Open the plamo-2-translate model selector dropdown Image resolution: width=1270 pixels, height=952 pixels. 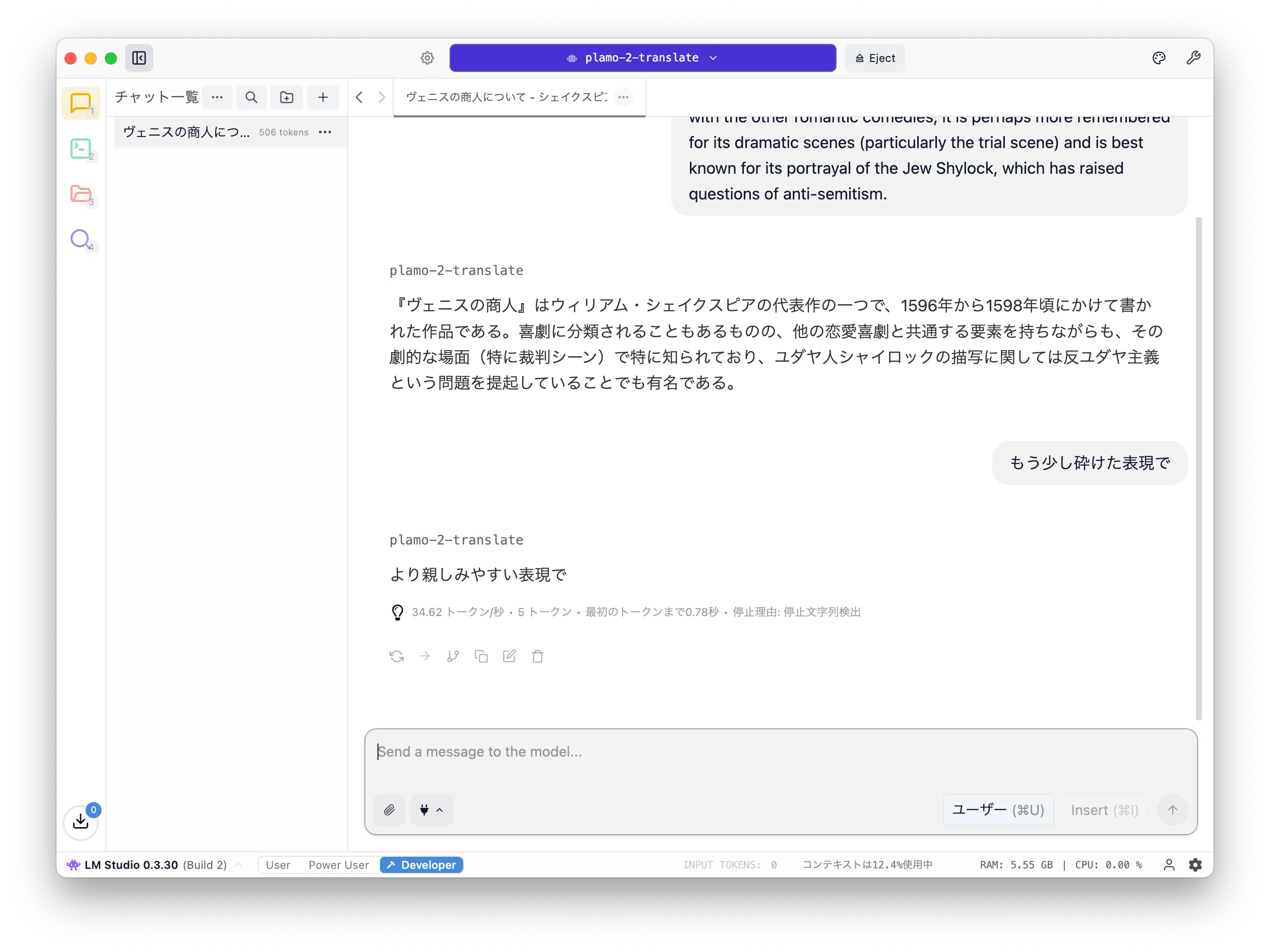(643, 58)
